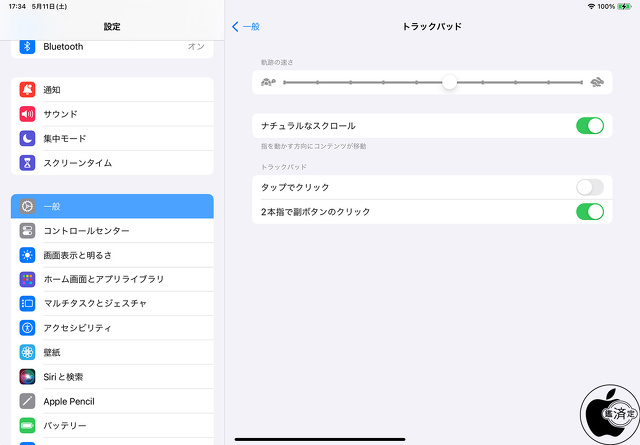Open the サウンド settings row
This screenshot has width=640, height=445.
point(112,114)
